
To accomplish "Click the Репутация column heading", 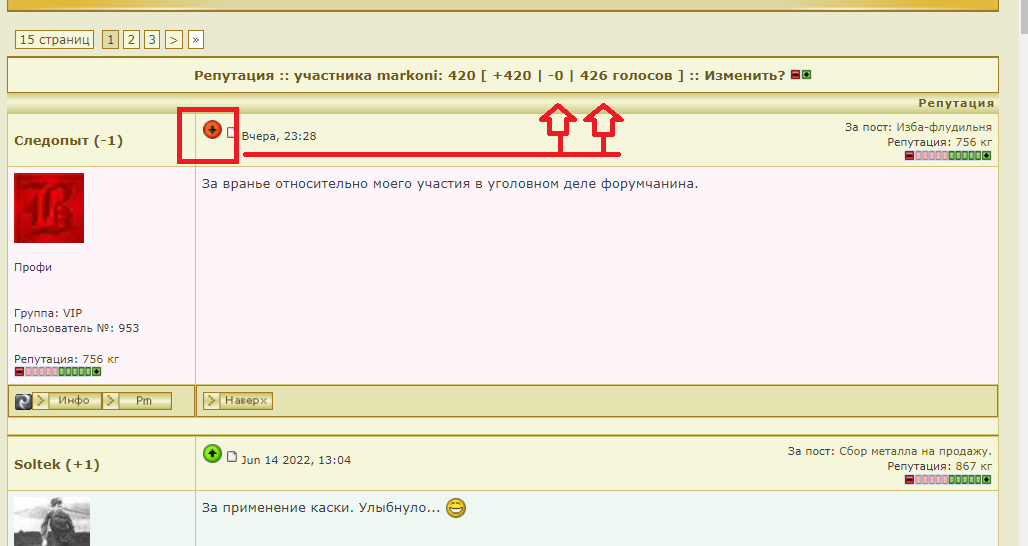I will click(x=956, y=103).
